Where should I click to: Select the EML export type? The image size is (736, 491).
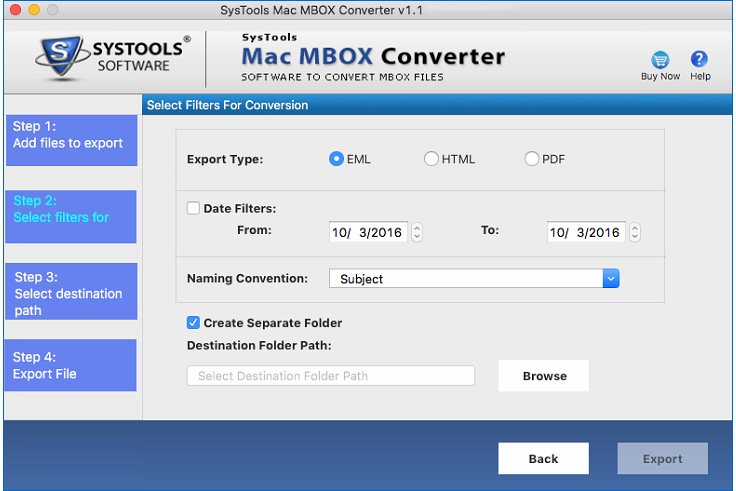(x=337, y=159)
